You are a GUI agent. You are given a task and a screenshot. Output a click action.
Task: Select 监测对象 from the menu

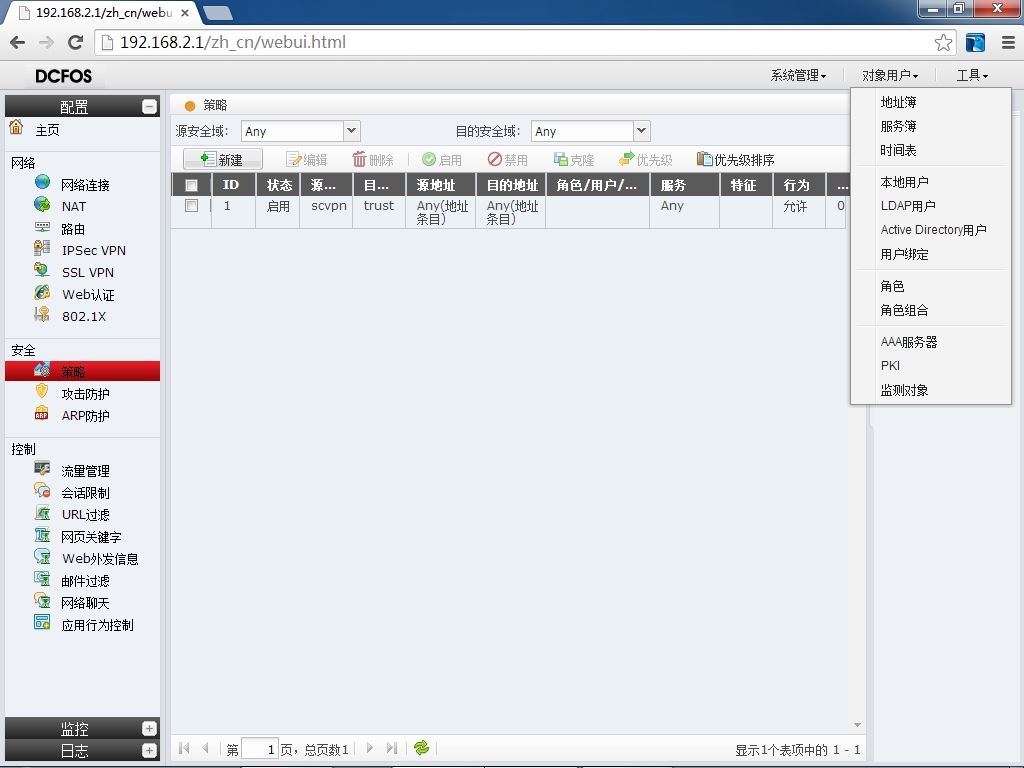pos(904,391)
